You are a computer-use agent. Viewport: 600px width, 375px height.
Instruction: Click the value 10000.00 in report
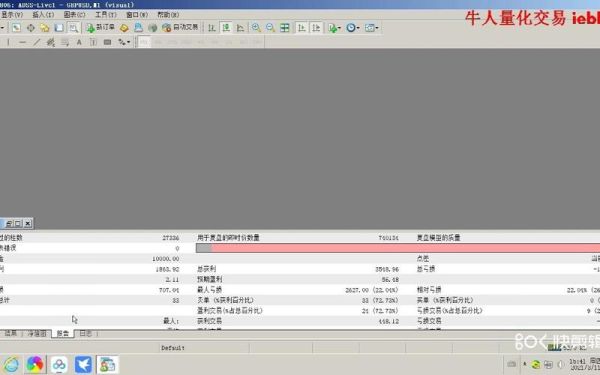coord(166,259)
